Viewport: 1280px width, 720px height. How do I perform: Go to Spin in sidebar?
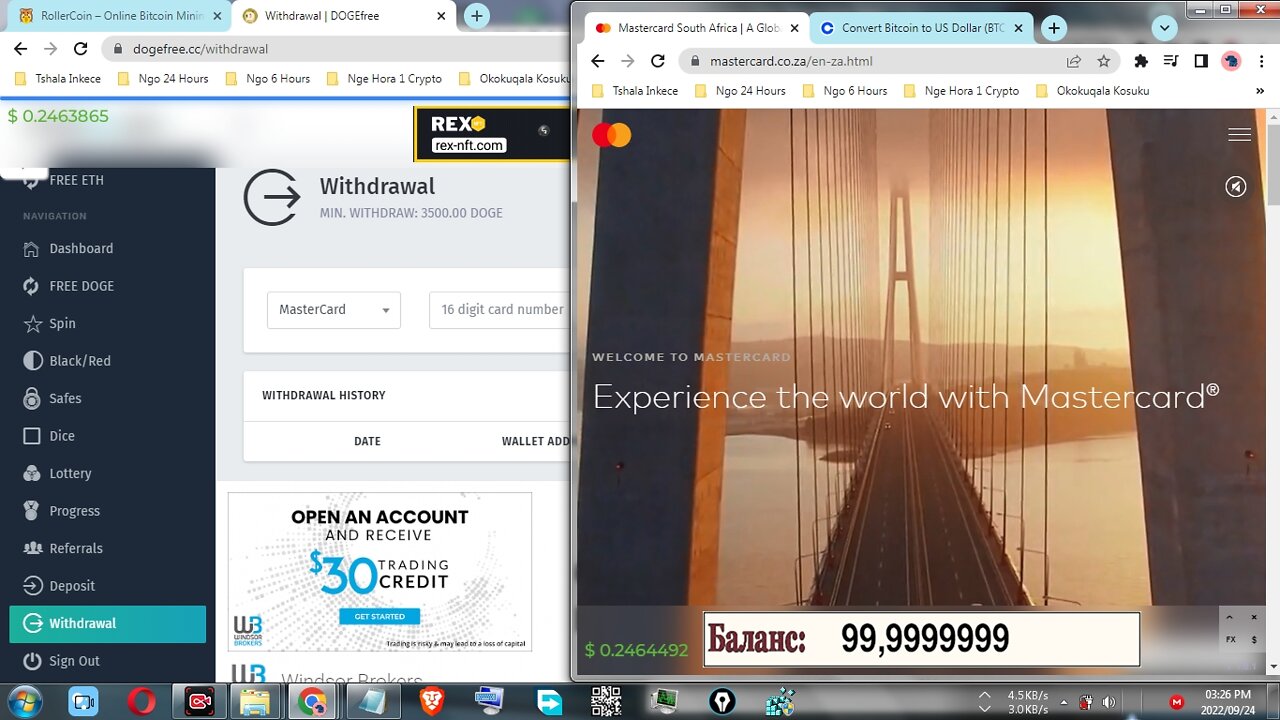point(62,323)
